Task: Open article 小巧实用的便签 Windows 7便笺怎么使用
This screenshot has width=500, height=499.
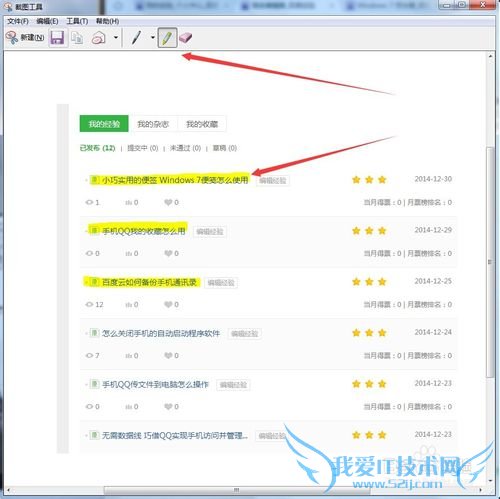Action: [175, 180]
